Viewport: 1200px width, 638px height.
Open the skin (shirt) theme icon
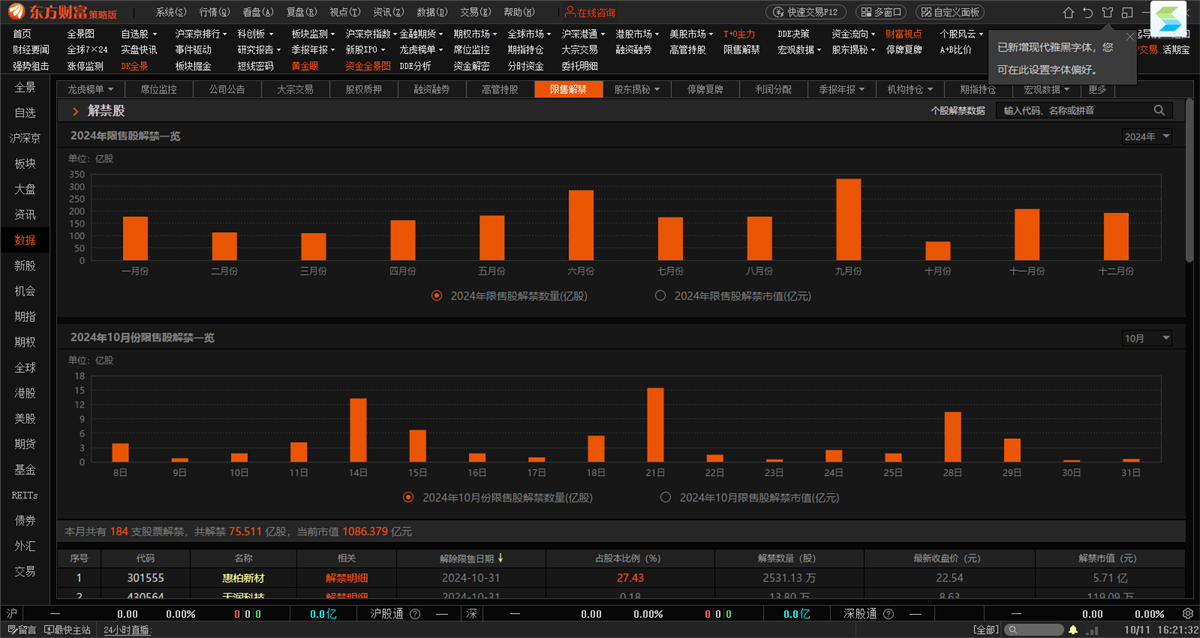pyautogui.click(x=1107, y=12)
